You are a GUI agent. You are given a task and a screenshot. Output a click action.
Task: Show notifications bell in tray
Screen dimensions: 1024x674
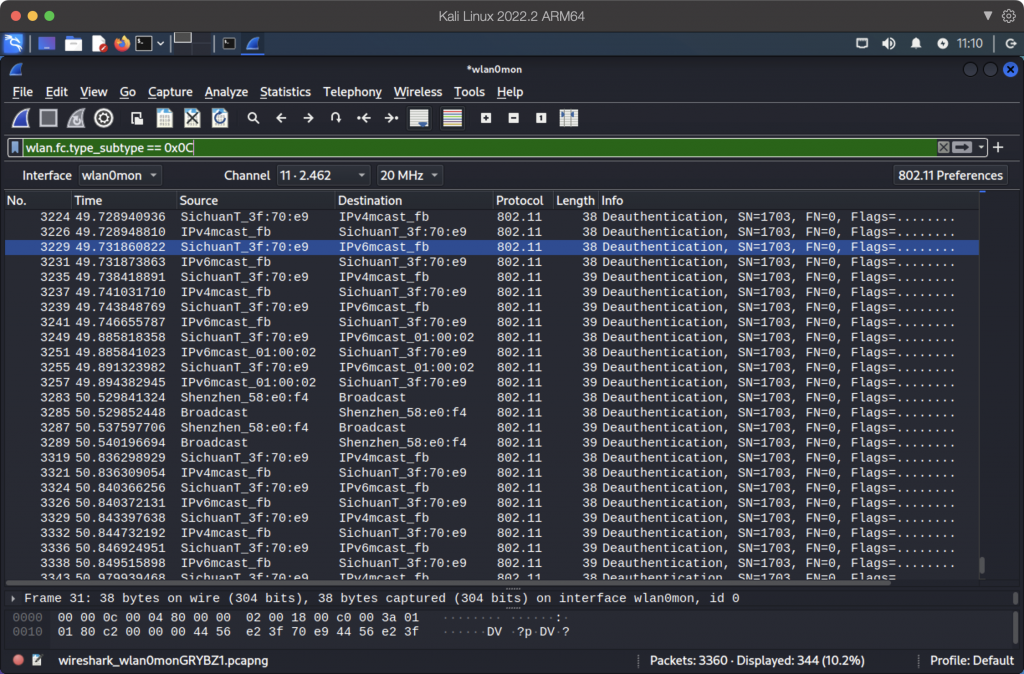pyautogui.click(x=916, y=44)
